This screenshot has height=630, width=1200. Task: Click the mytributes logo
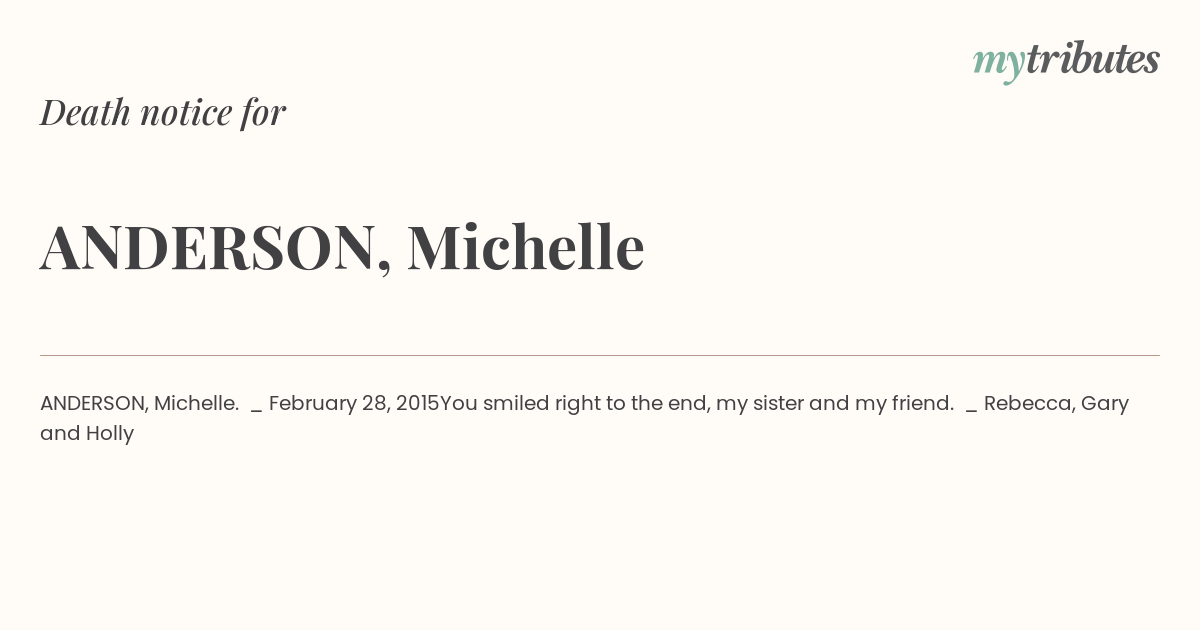1066,61
